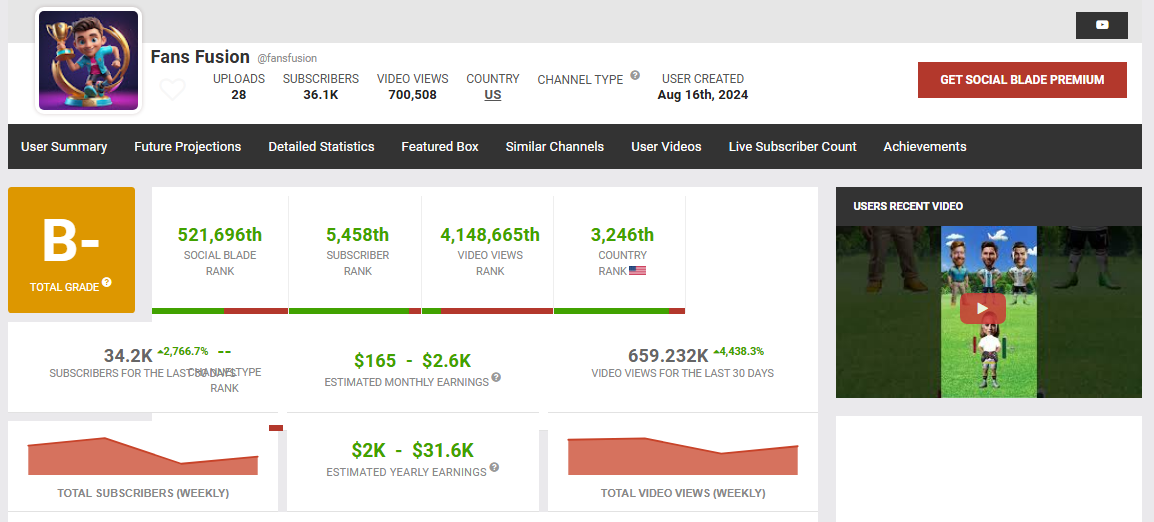The image size is (1154, 522).
Task: Click the Fans Fusion channel name
Action: (x=200, y=57)
